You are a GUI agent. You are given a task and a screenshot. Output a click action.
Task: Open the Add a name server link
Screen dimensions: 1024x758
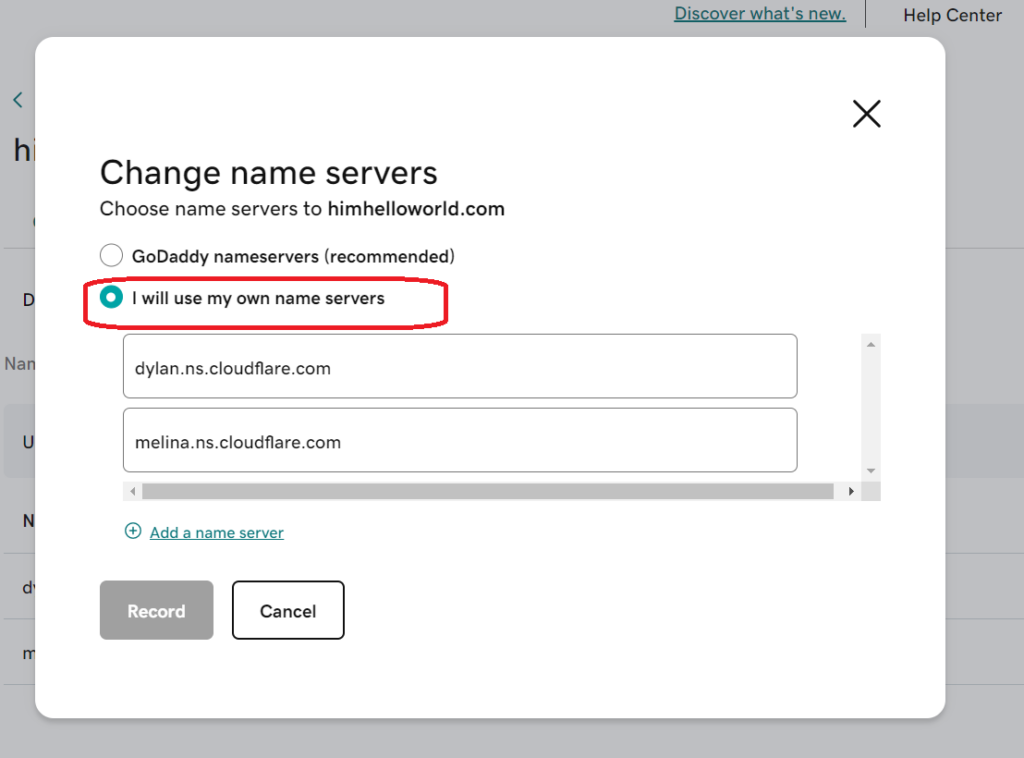point(216,532)
